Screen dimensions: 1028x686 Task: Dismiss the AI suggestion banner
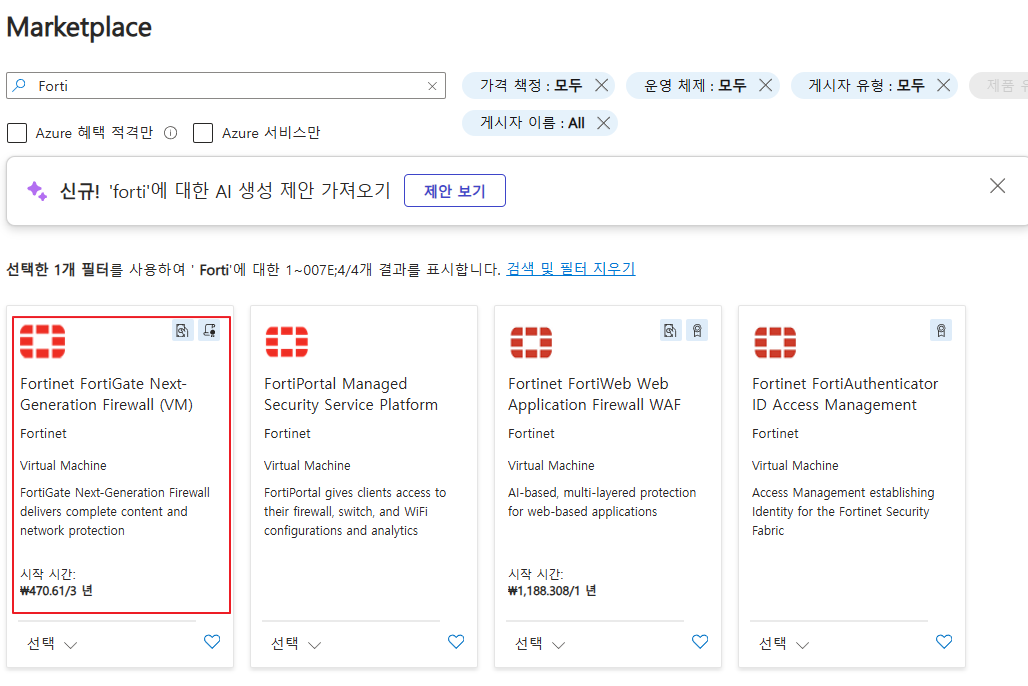pyautogui.click(x=997, y=186)
